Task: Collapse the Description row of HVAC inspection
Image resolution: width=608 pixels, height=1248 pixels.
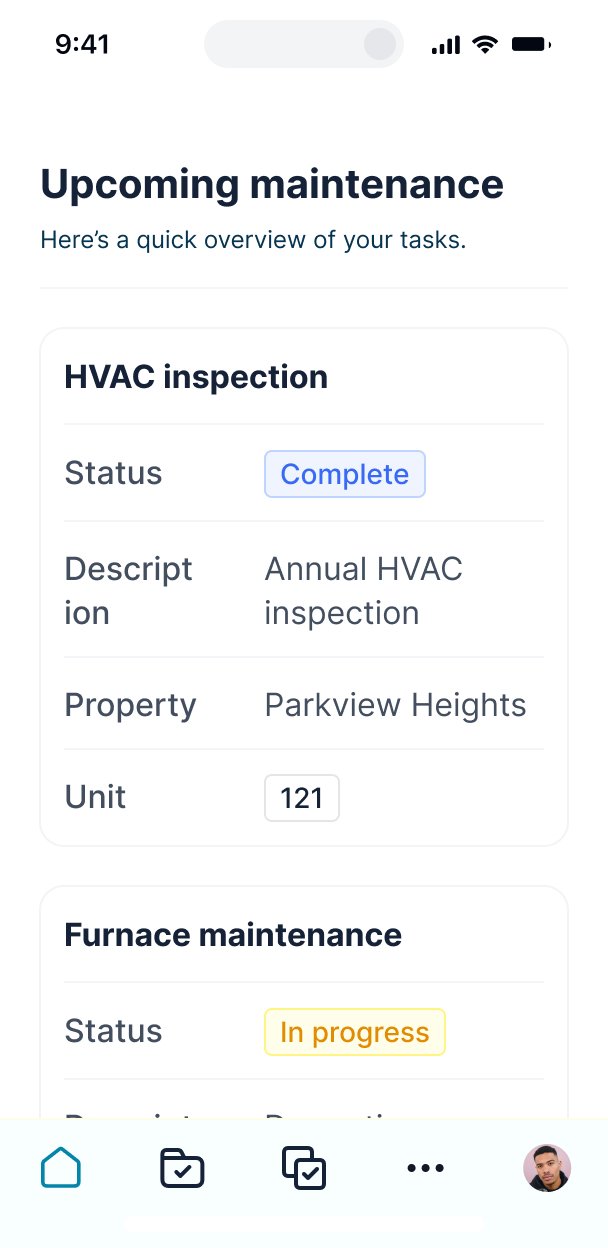Action: tap(128, 589)
